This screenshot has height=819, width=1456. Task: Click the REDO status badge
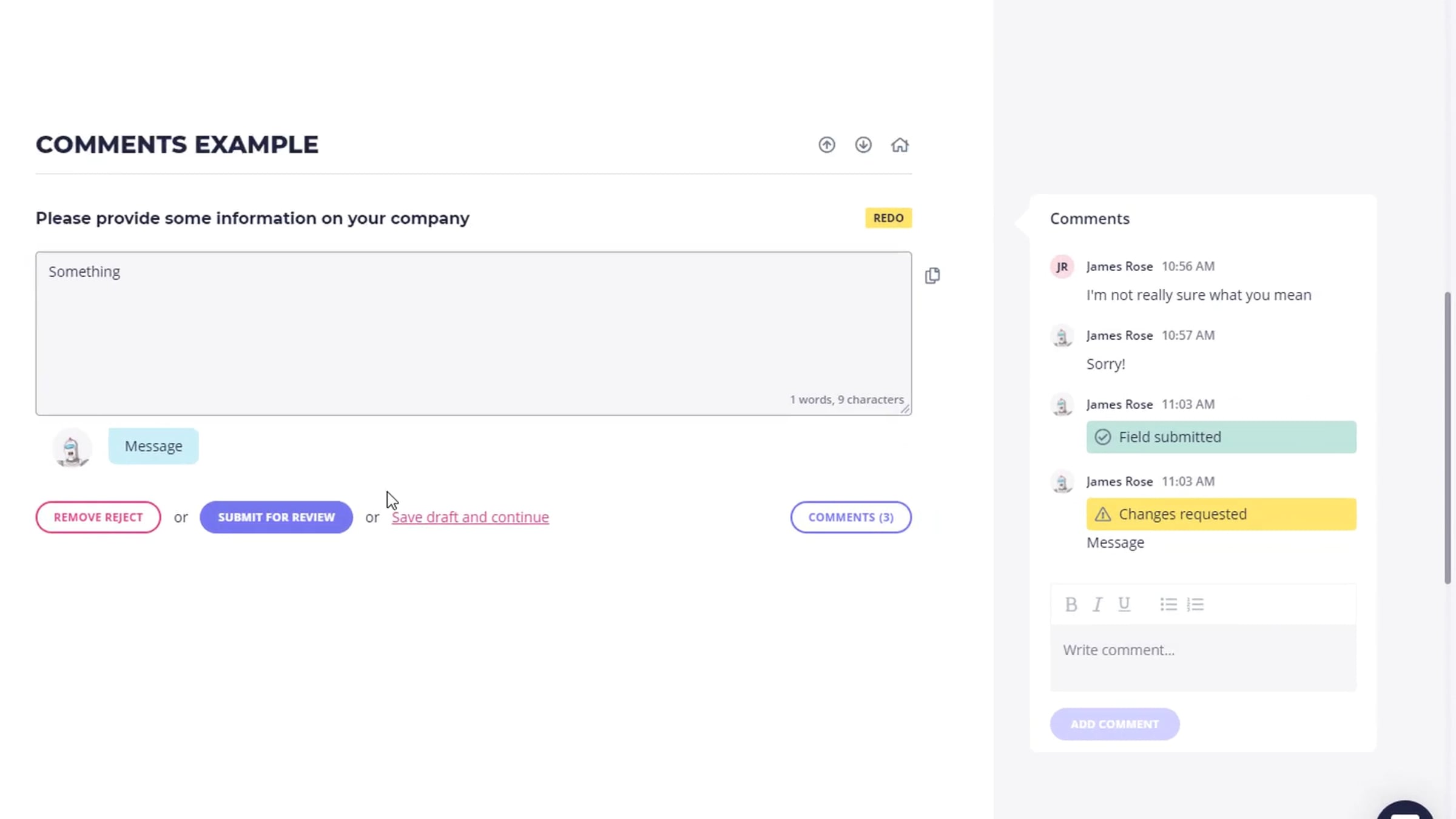pyautogui.click(x=888, y=218)
